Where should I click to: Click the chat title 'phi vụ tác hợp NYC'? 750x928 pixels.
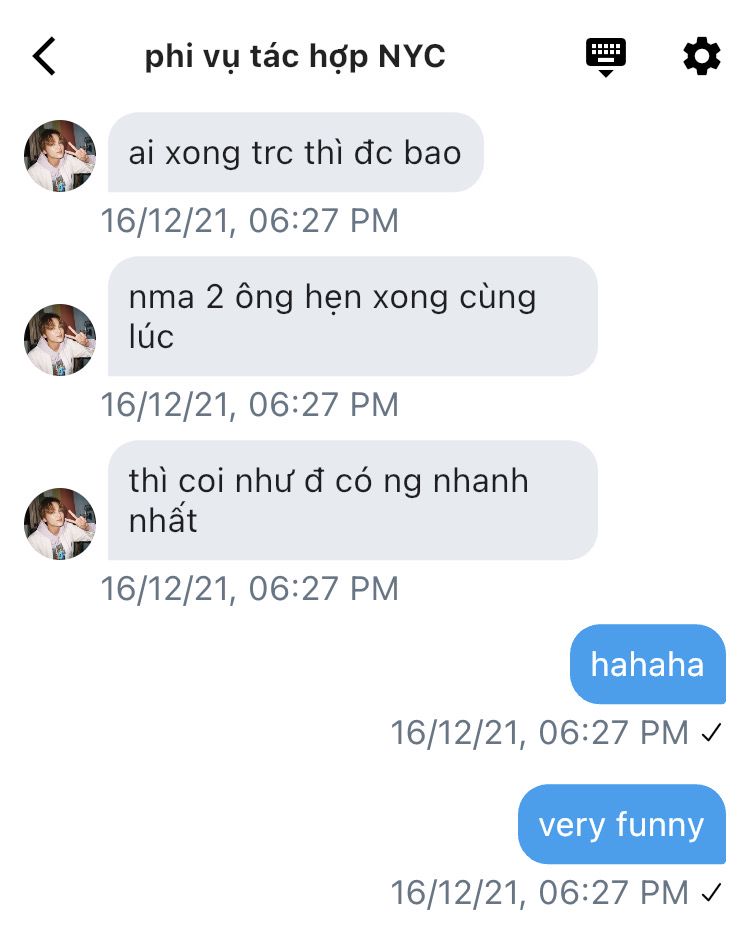tap(295, 57)
